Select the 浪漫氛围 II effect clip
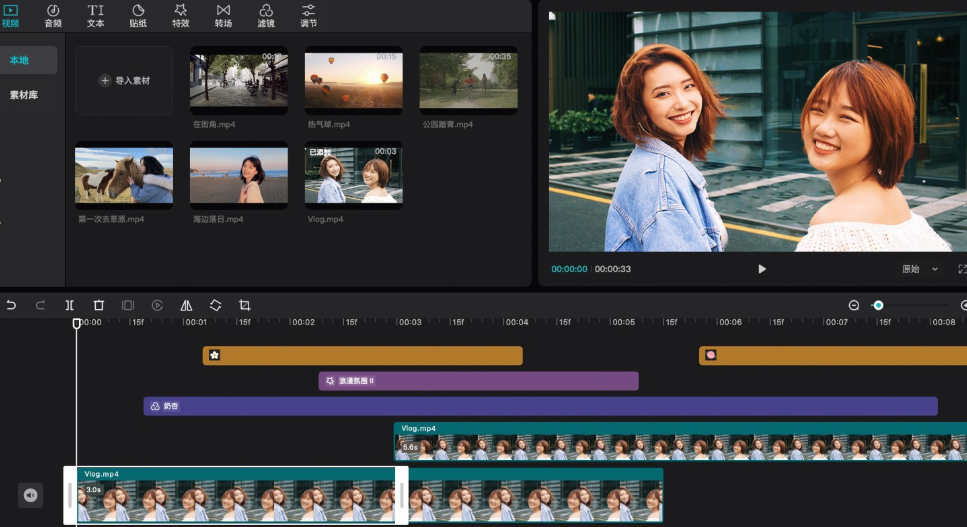 [479, 381]
